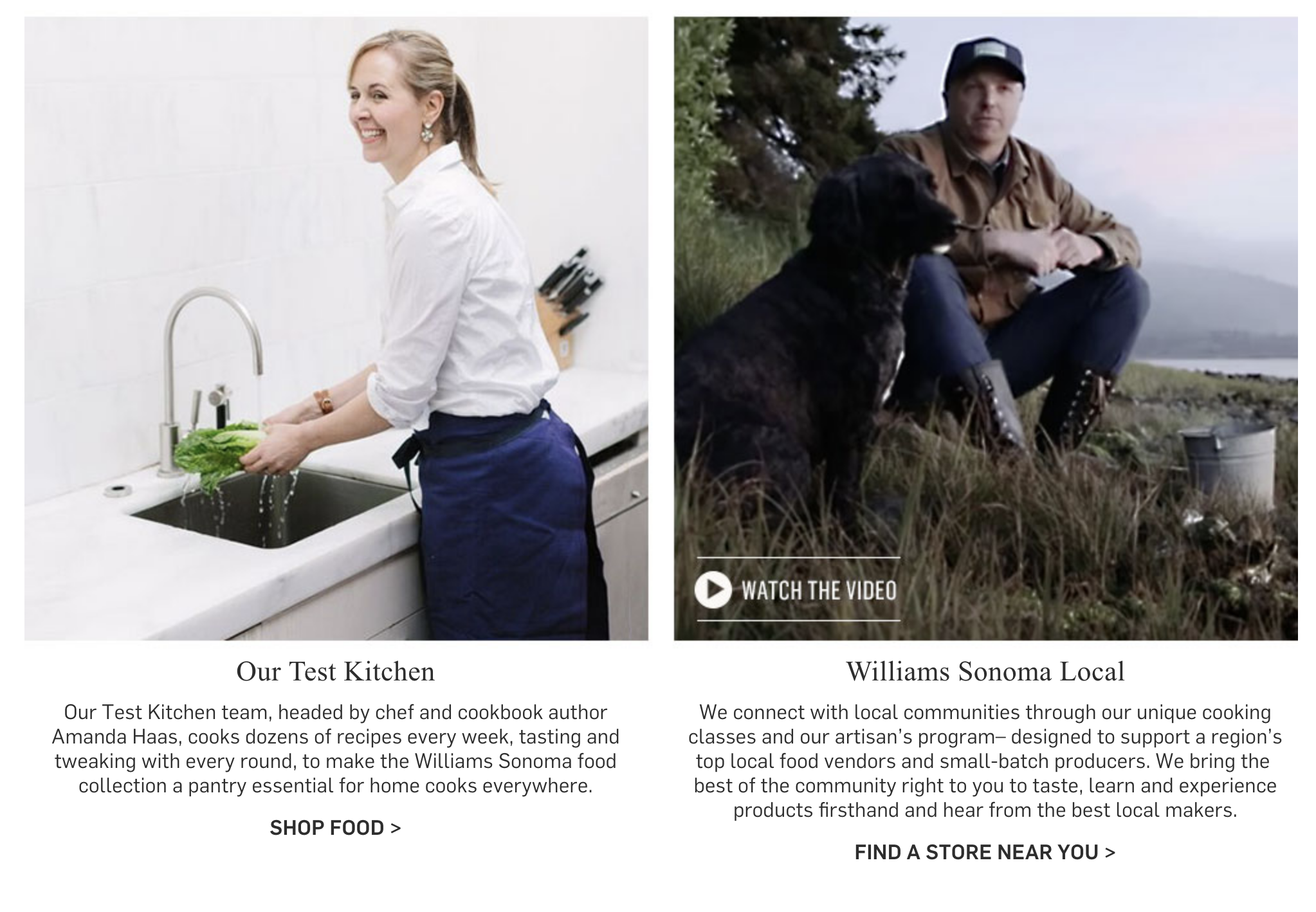Click the video thumbnail of man with dog
Image resolution: width=1316 pixels, height=912 pixels.
pyautogui.click(x=985, y=328)
